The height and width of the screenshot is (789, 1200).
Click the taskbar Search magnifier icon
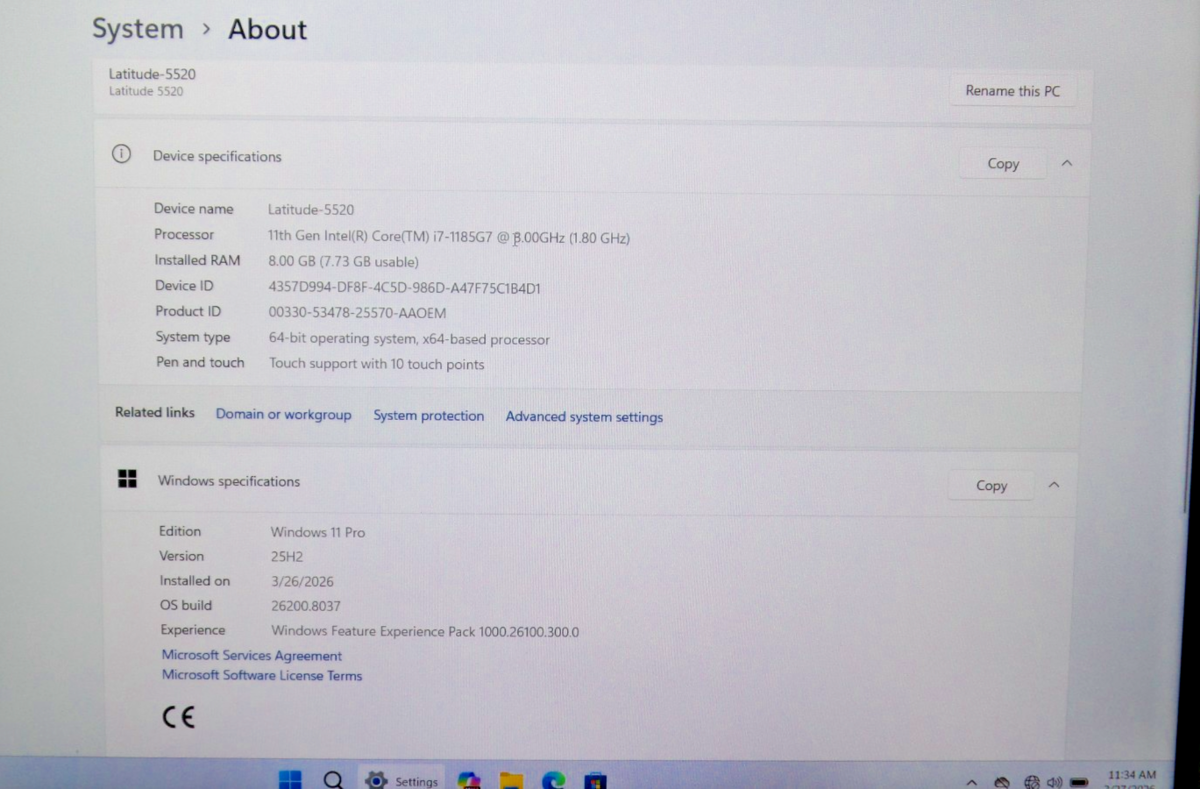[x=334, y=780]
